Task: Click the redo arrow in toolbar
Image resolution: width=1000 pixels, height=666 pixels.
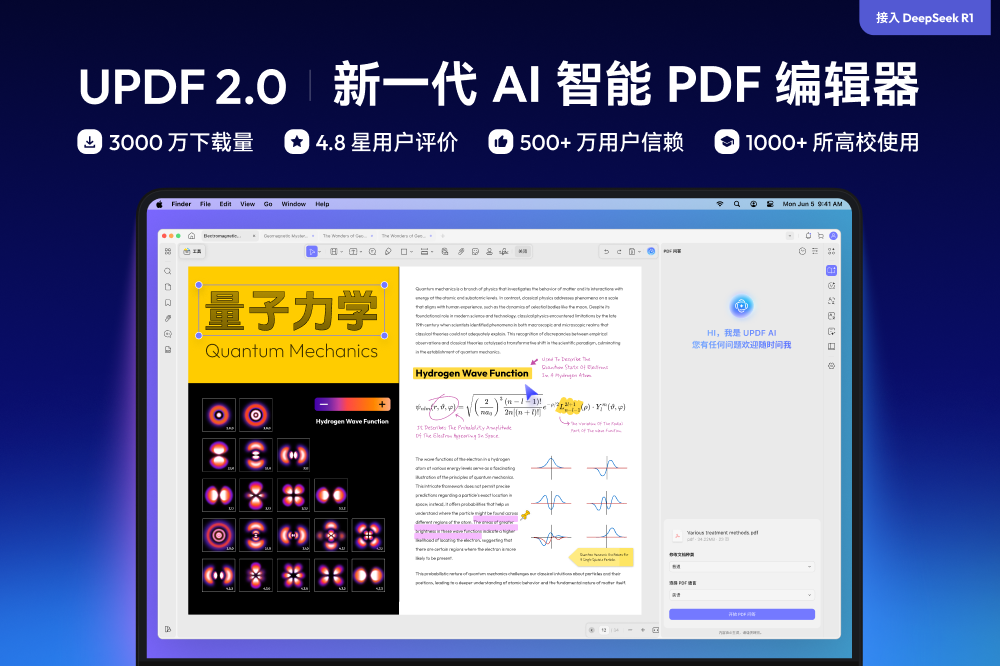Action: coord(619,251)
